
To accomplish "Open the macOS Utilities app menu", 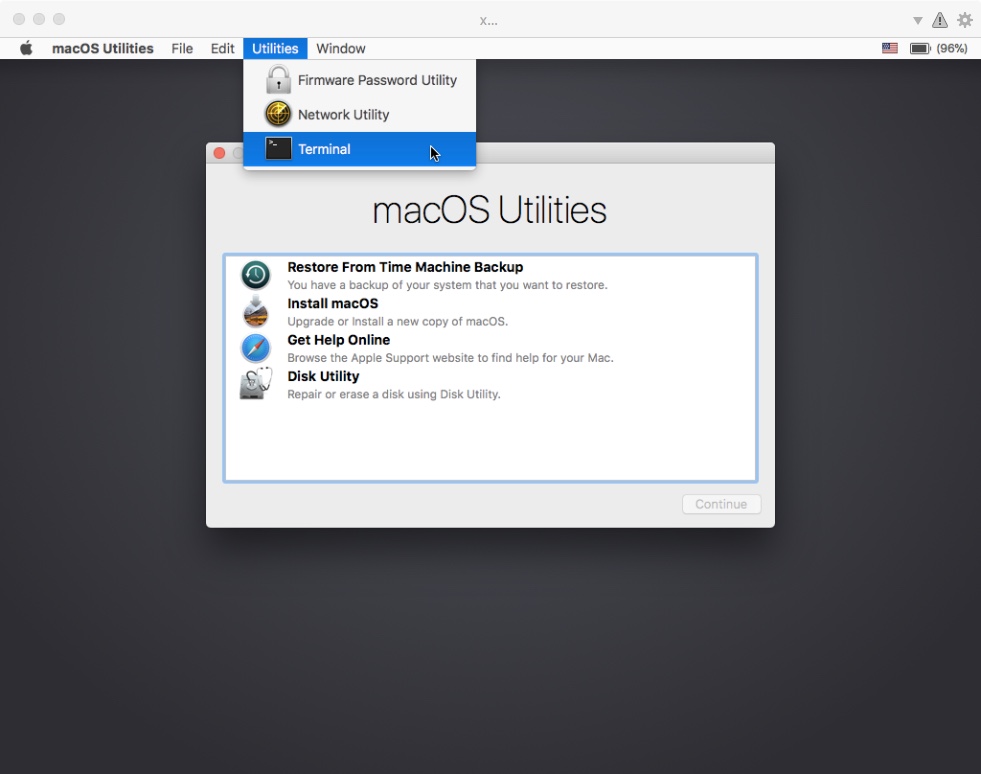I will click(x=103, y=48).
